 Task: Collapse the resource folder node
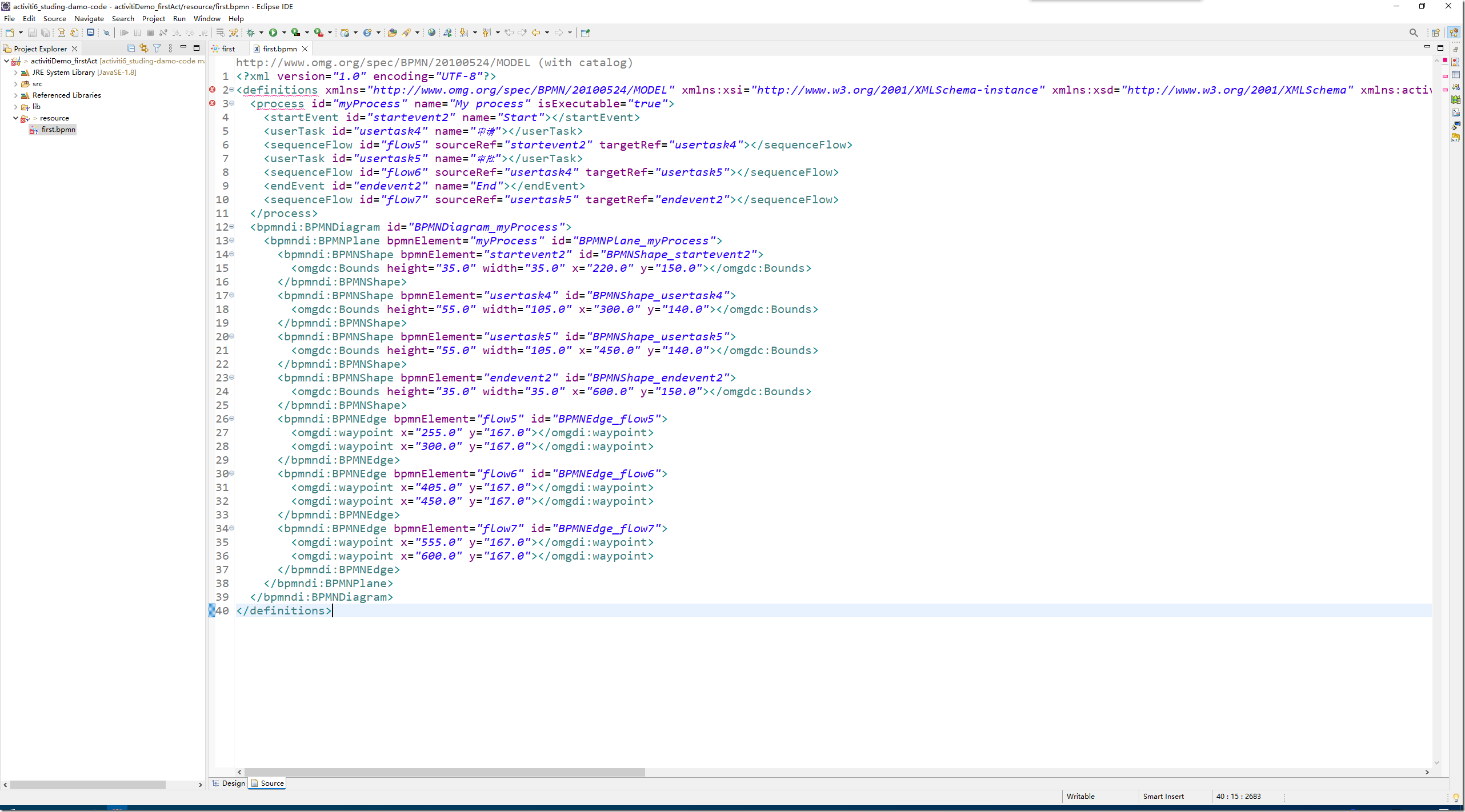pos(15,118)
